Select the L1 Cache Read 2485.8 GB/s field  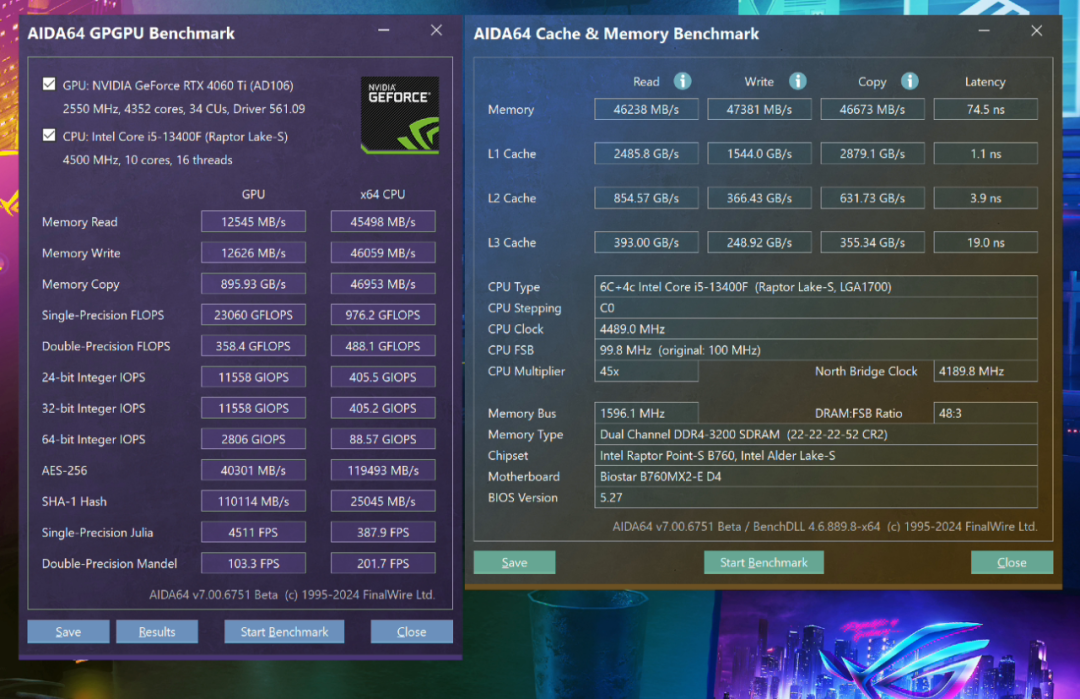646,154
